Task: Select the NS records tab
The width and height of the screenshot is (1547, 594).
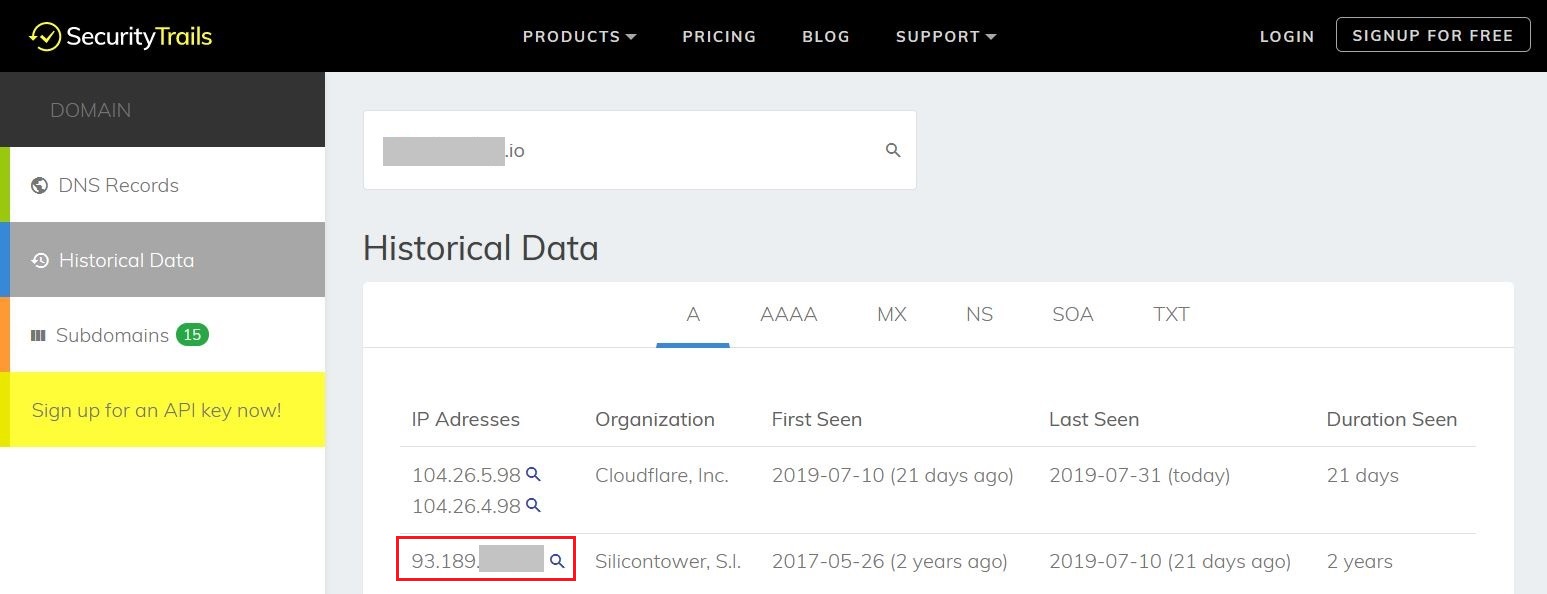Action: point(979,314)
